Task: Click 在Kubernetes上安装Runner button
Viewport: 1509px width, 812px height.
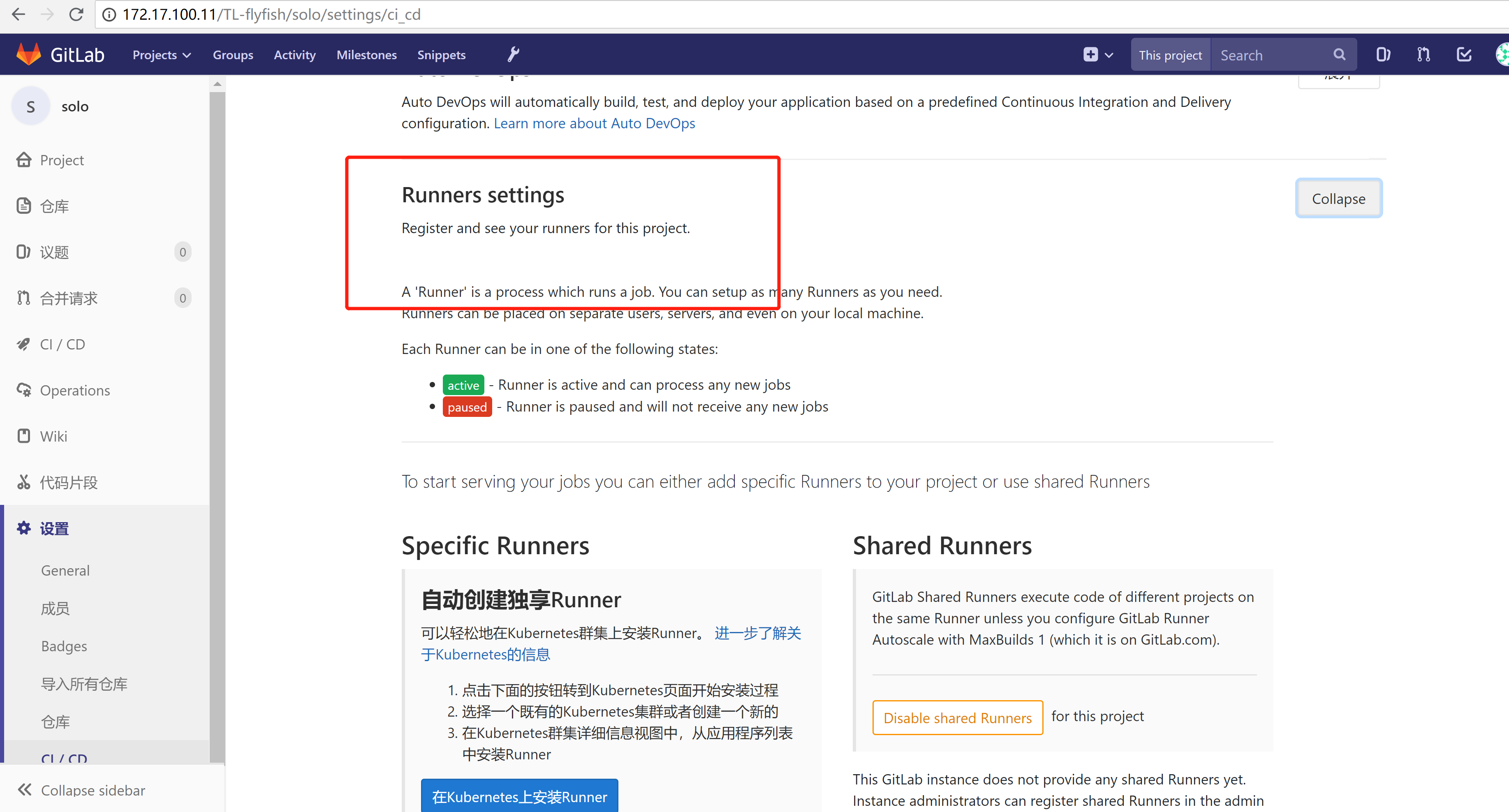Action: (x=519, y=796)
